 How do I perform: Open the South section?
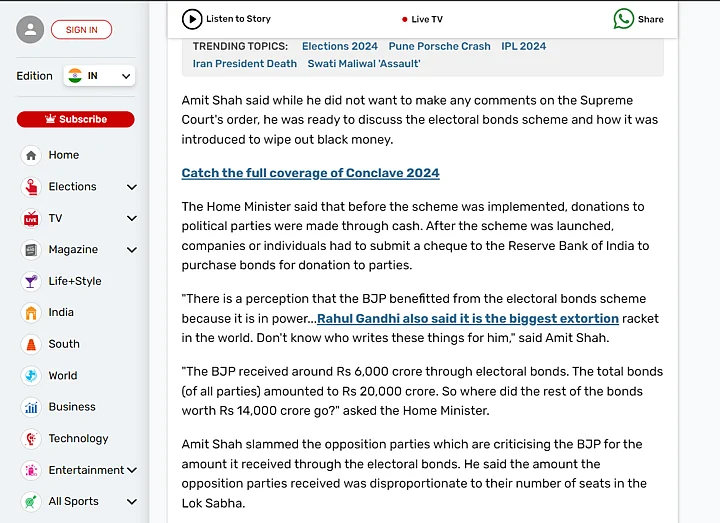click(x=64, y=344)
